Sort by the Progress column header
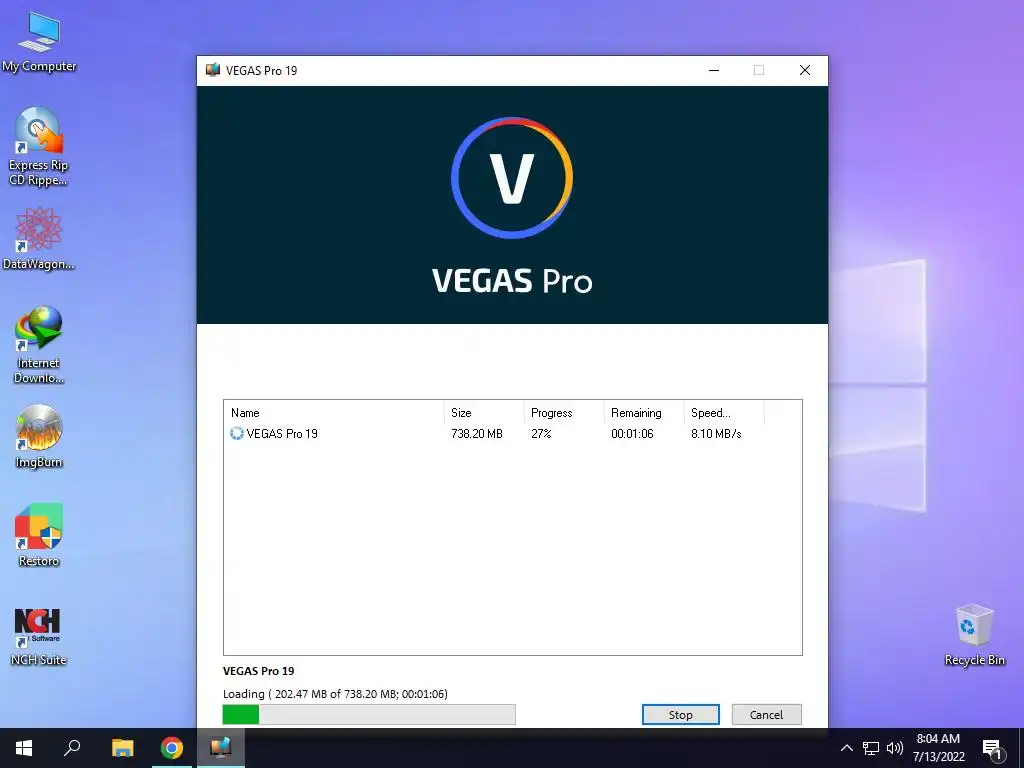This screenshot has height=768, width=1024. (564, 413)
